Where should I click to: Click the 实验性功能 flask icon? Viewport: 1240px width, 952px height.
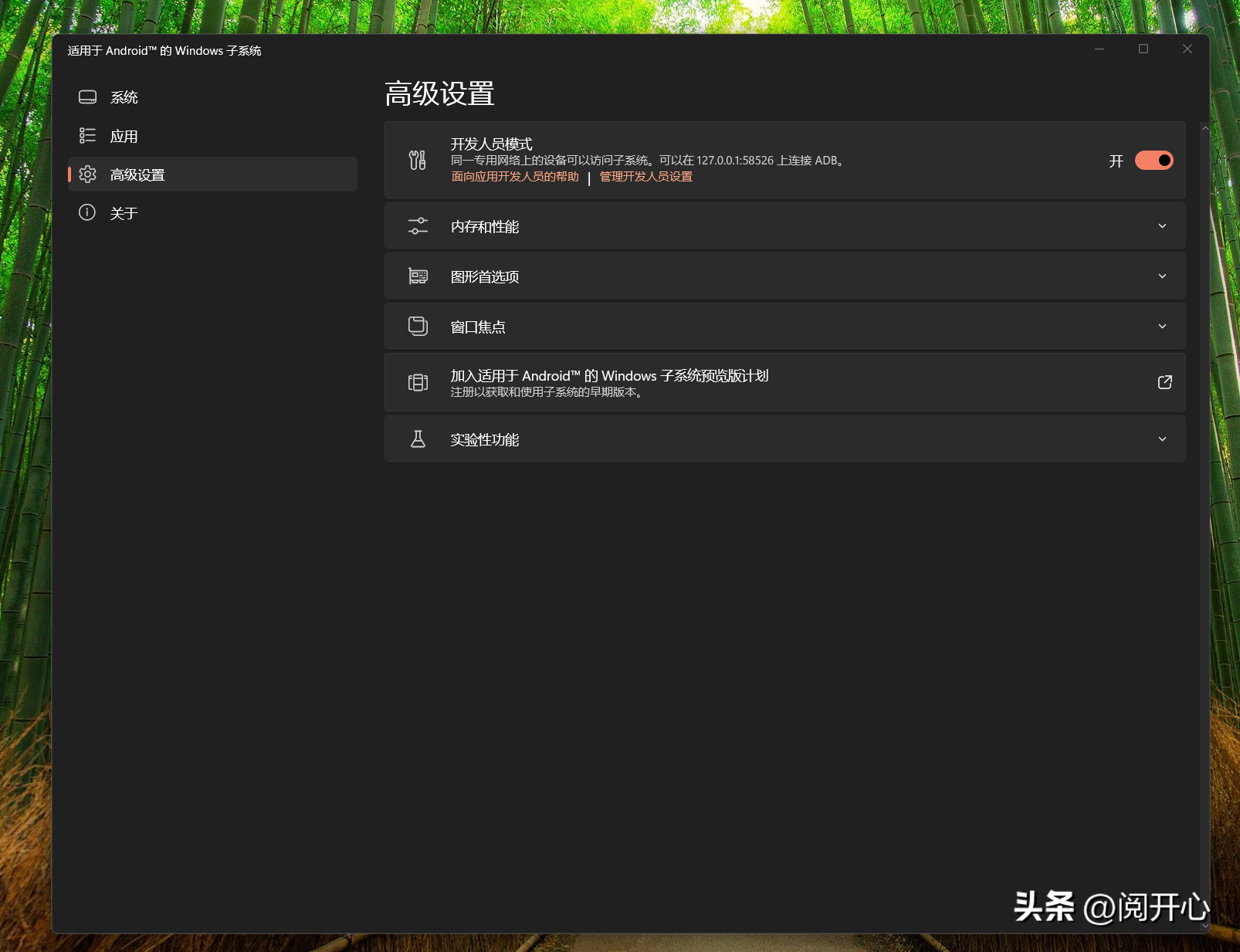tap(417, 439)
